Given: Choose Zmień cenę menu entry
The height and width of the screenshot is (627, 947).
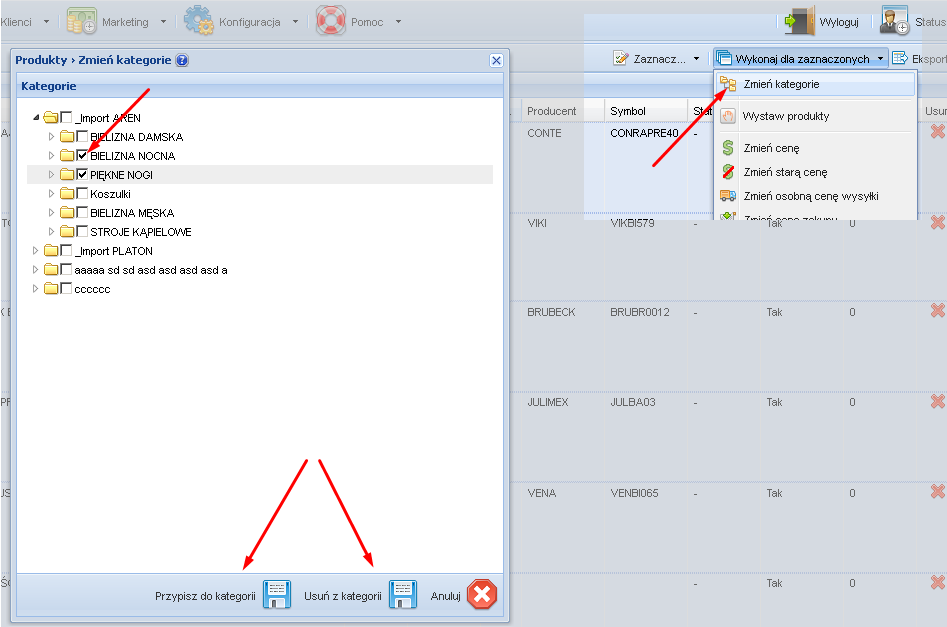Looking at the screenshot, I should (x=815, y=148).
